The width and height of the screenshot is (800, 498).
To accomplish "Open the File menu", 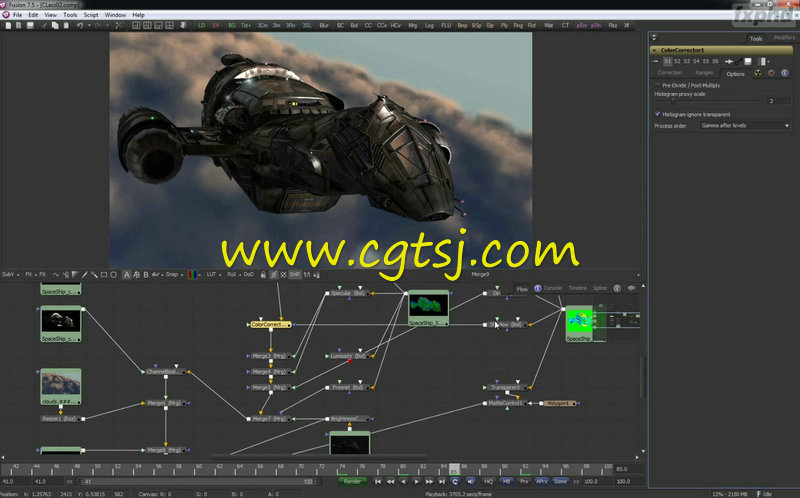I will tap(17, 15).
